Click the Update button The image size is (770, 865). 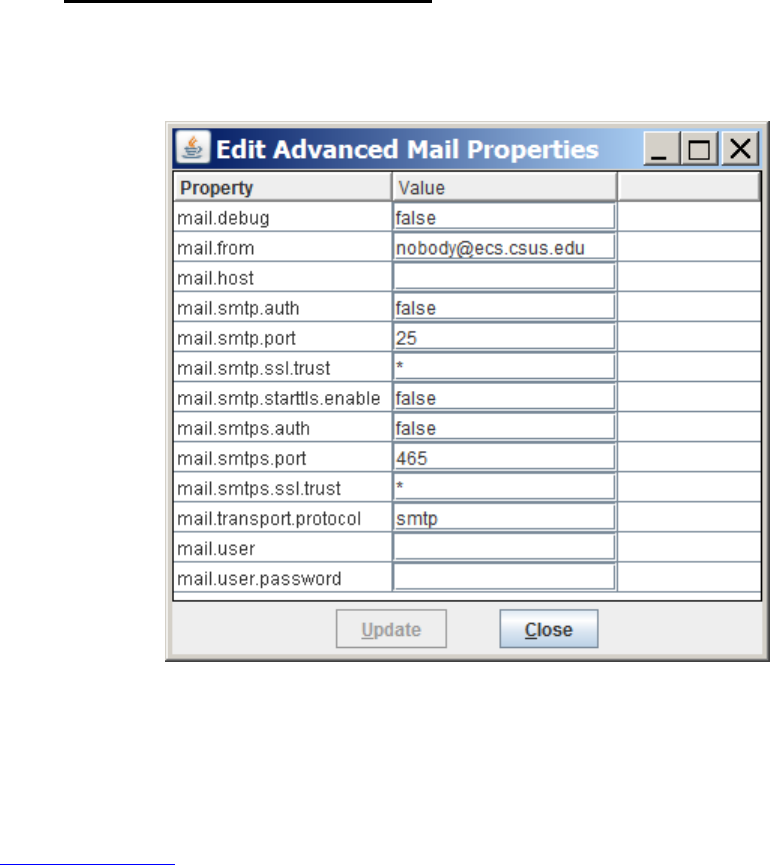[x=391, y=630]
